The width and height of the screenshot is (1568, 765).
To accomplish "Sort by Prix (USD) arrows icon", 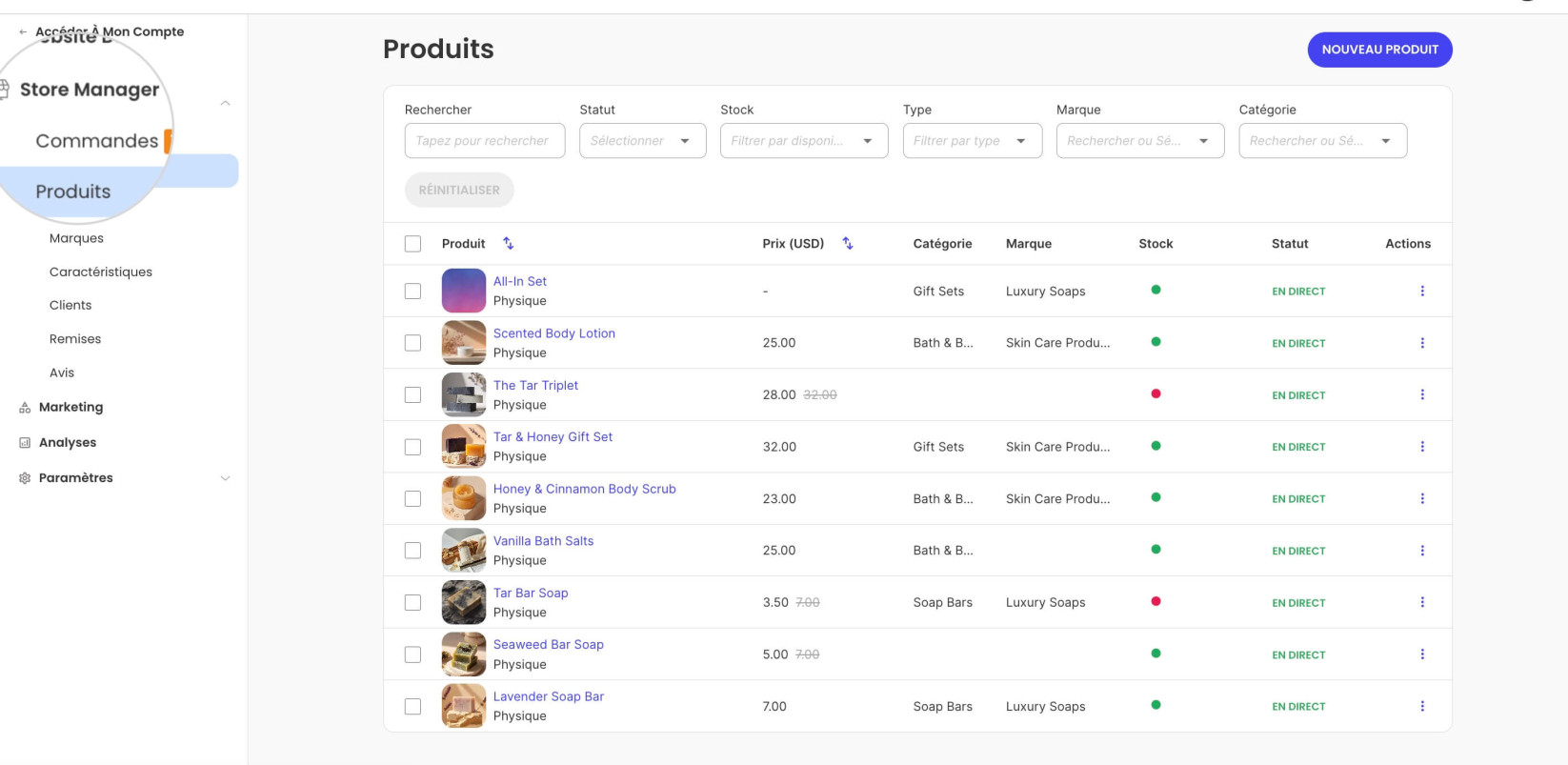I will point(848,244).
